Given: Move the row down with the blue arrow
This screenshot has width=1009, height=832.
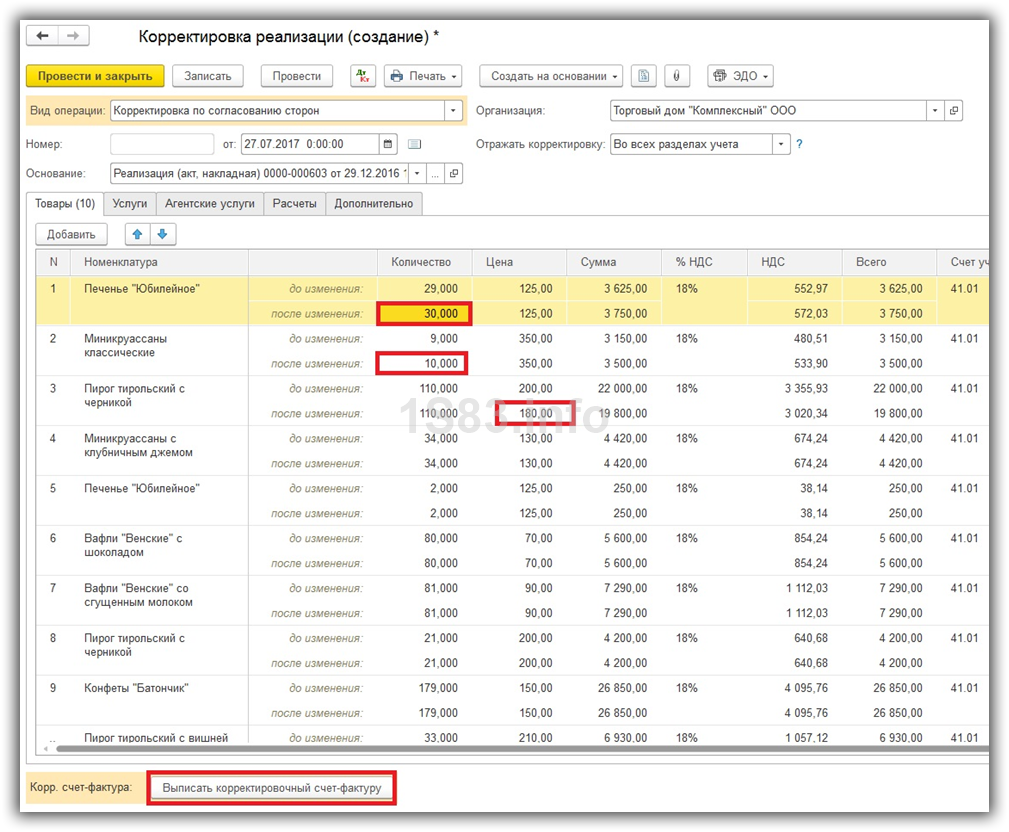Looking at the screenshot, I should tap(162, 234).
